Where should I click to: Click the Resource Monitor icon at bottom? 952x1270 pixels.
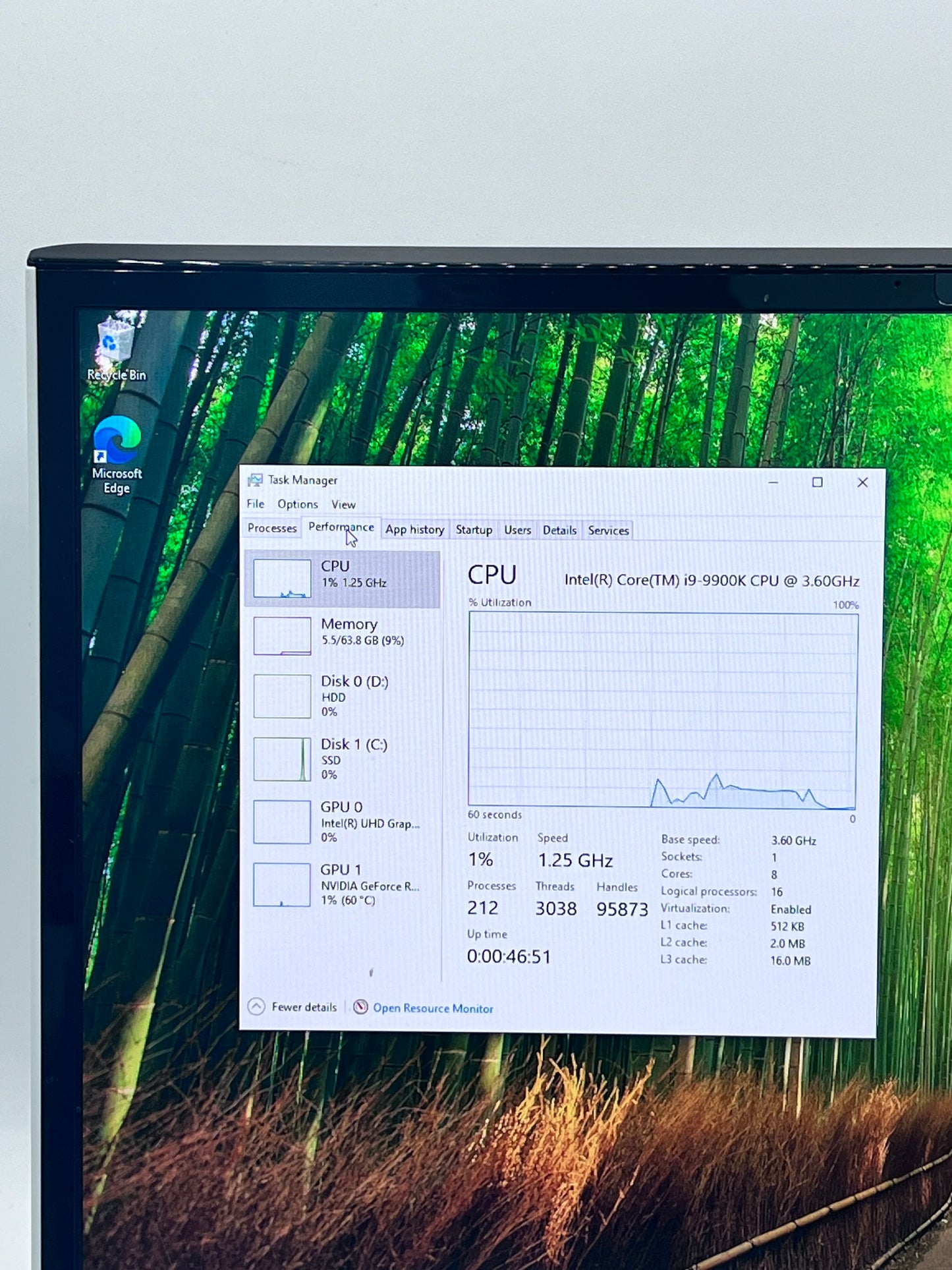(360, 1007)
